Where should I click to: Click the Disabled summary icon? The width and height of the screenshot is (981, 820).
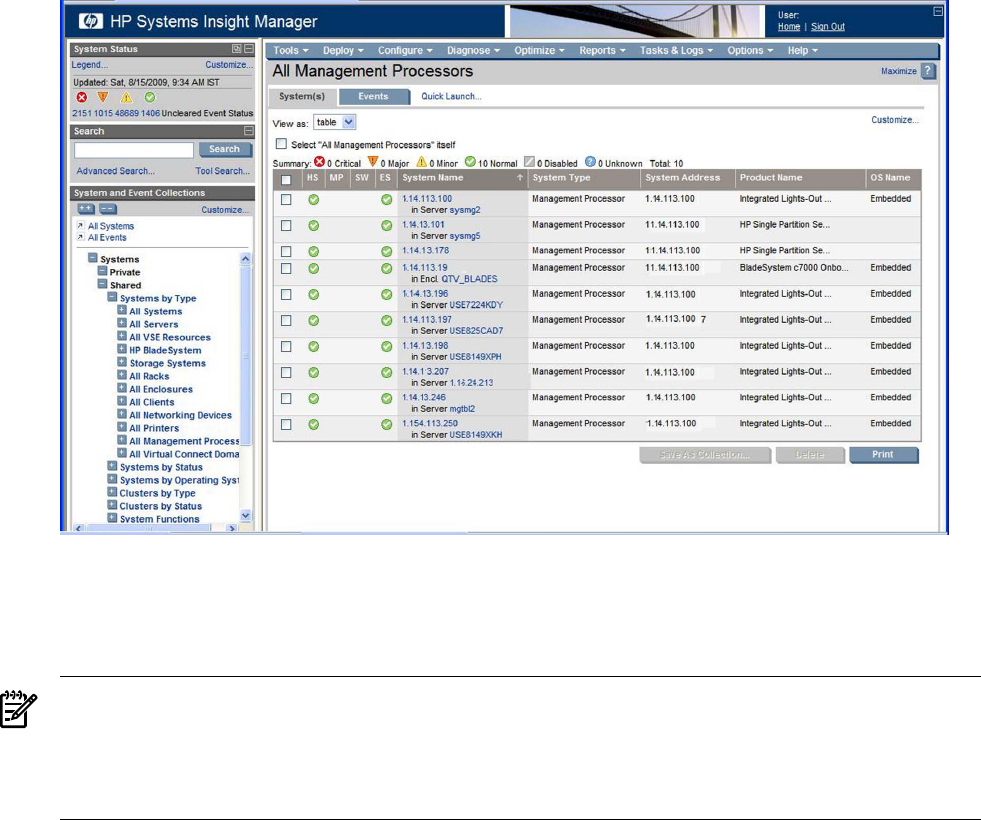529,162
